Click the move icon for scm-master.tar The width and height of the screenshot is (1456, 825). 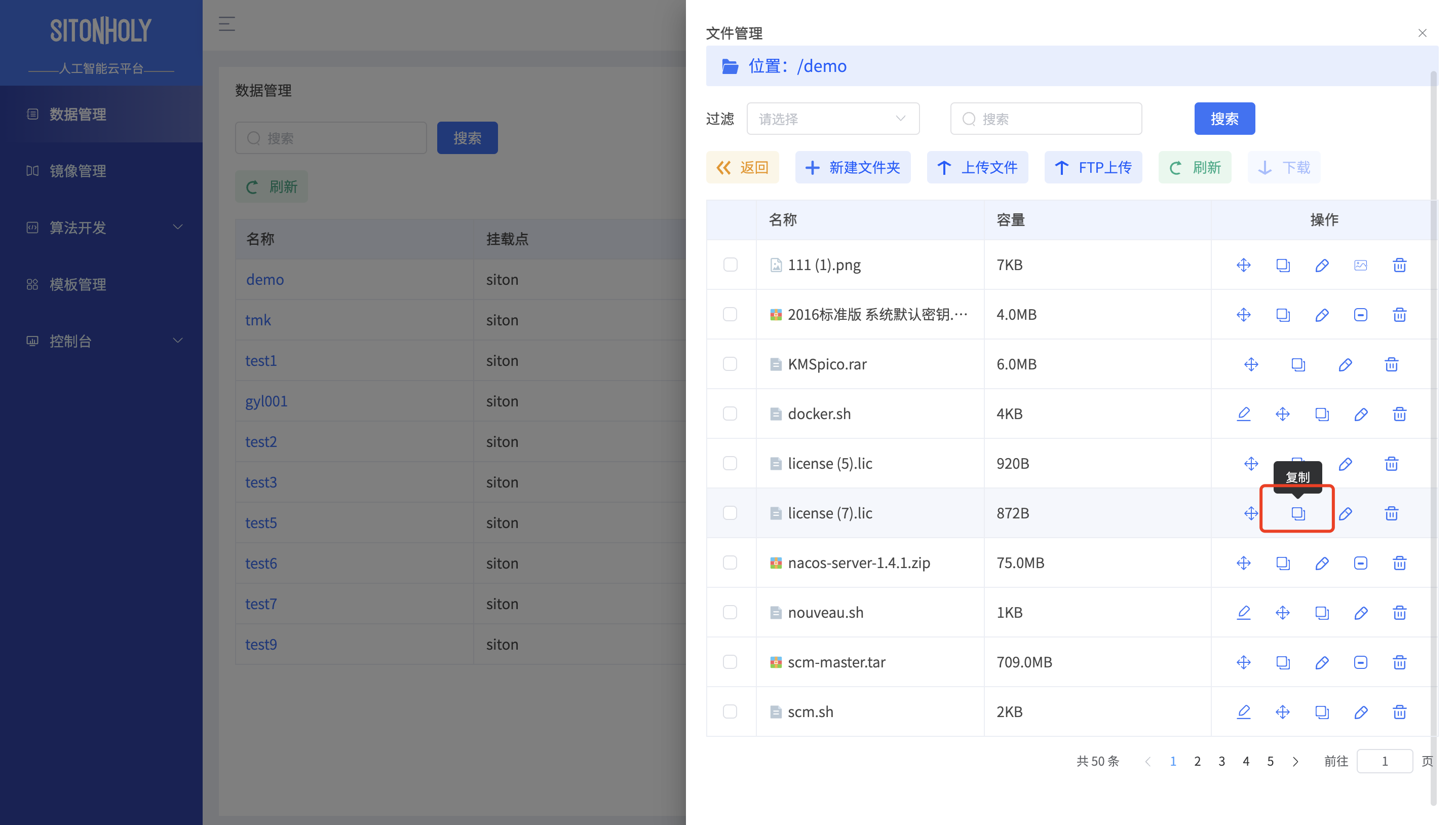click(x=1244, y=662)
